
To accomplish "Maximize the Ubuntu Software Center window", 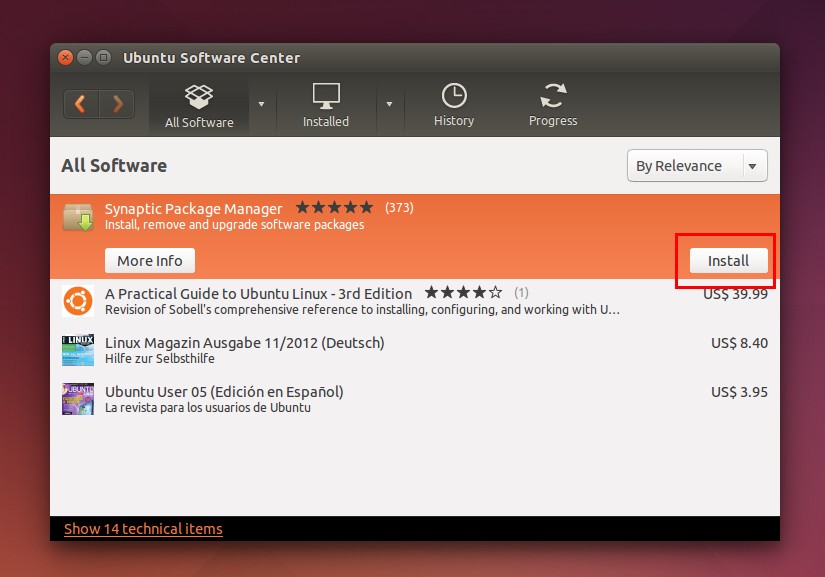I will 104,57.
